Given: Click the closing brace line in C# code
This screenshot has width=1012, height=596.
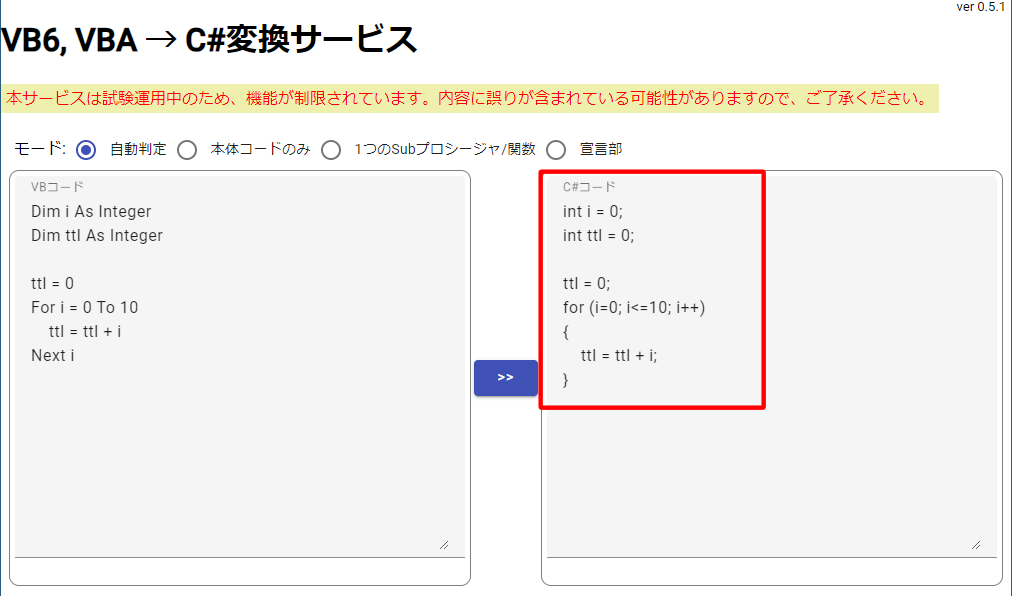Looking at the screenshot, I should pos(565,380).
